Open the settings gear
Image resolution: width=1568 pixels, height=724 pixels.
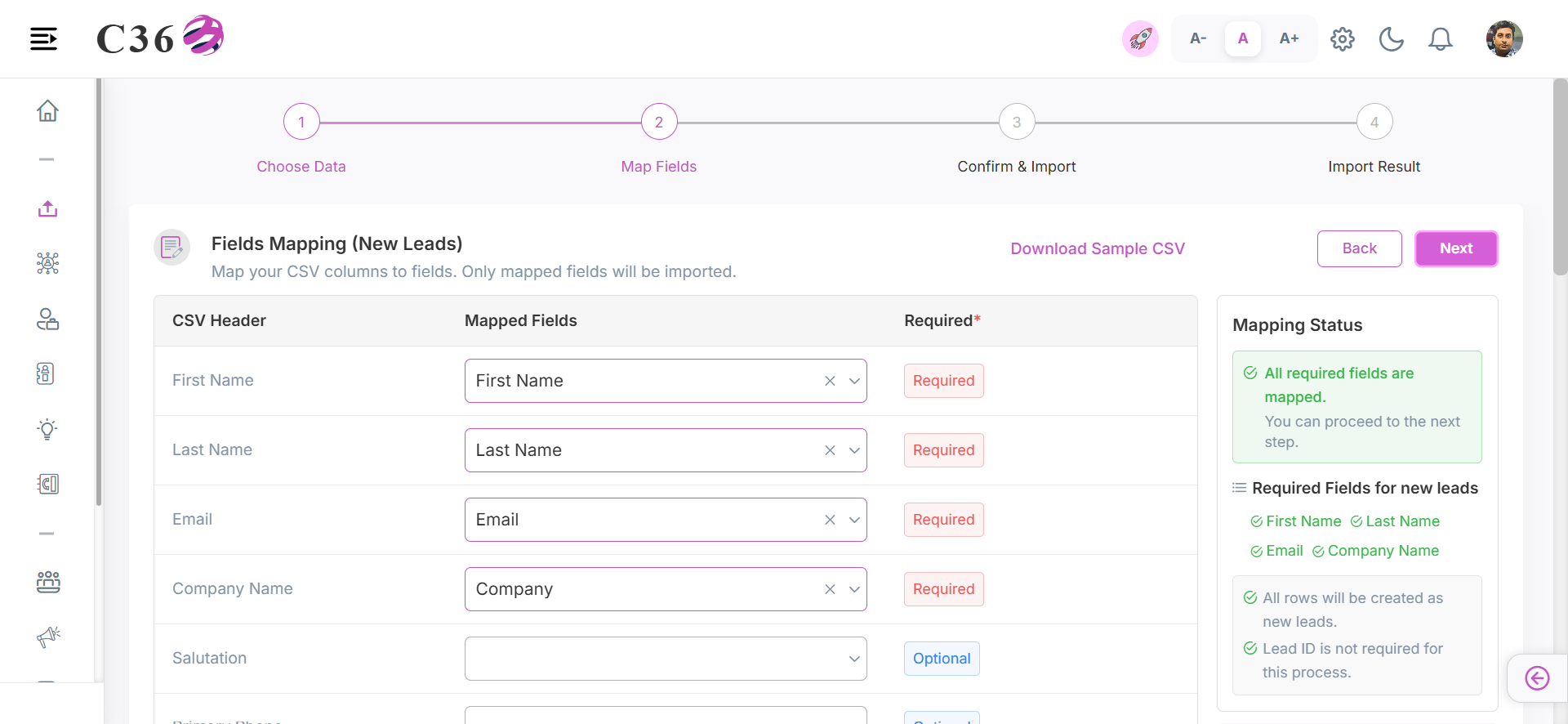tap(1343, 38)
